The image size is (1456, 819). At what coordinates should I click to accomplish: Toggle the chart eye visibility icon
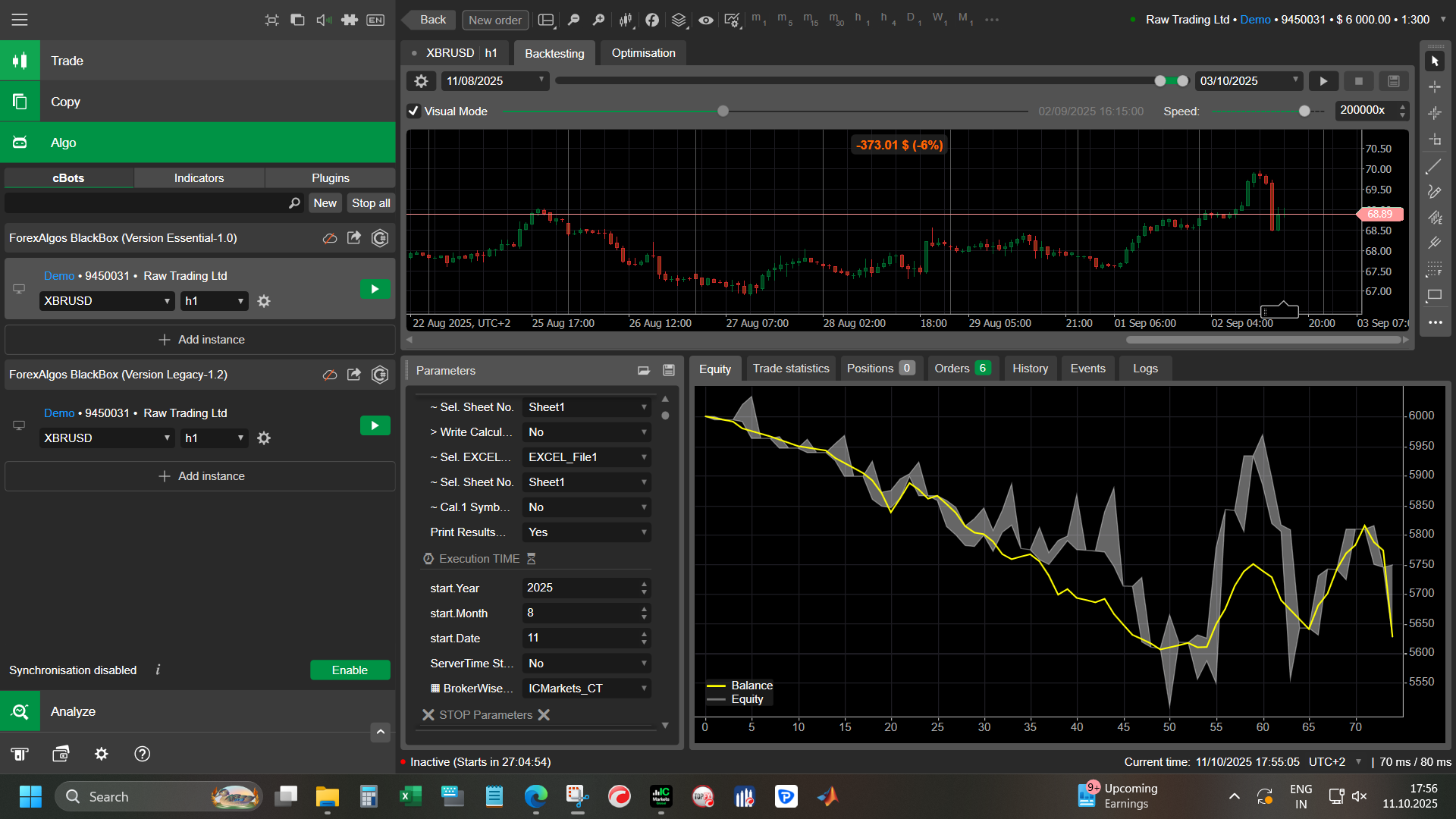pos(705,20)
